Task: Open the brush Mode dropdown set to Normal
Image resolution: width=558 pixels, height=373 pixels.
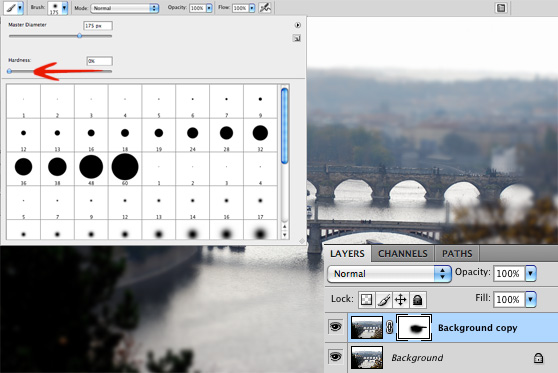Action: (125, 8)
